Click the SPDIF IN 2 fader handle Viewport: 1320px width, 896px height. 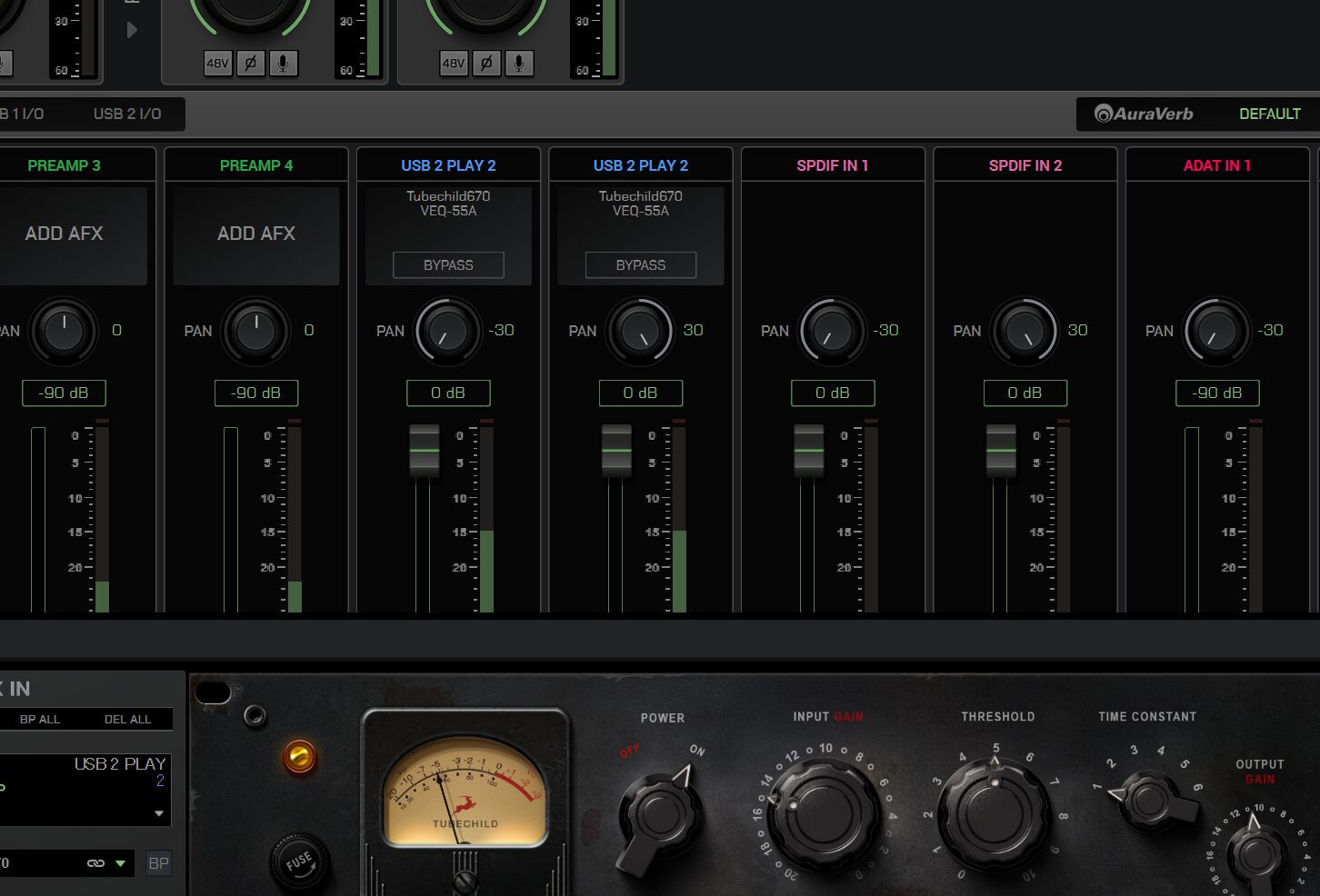click(1001, 451)
